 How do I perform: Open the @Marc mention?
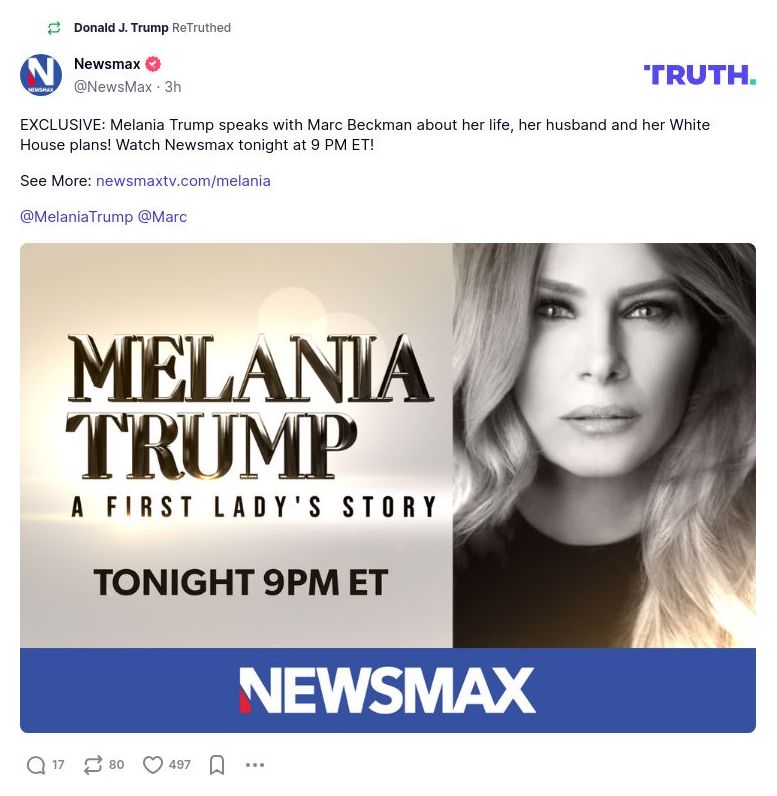tap(162, 217)
